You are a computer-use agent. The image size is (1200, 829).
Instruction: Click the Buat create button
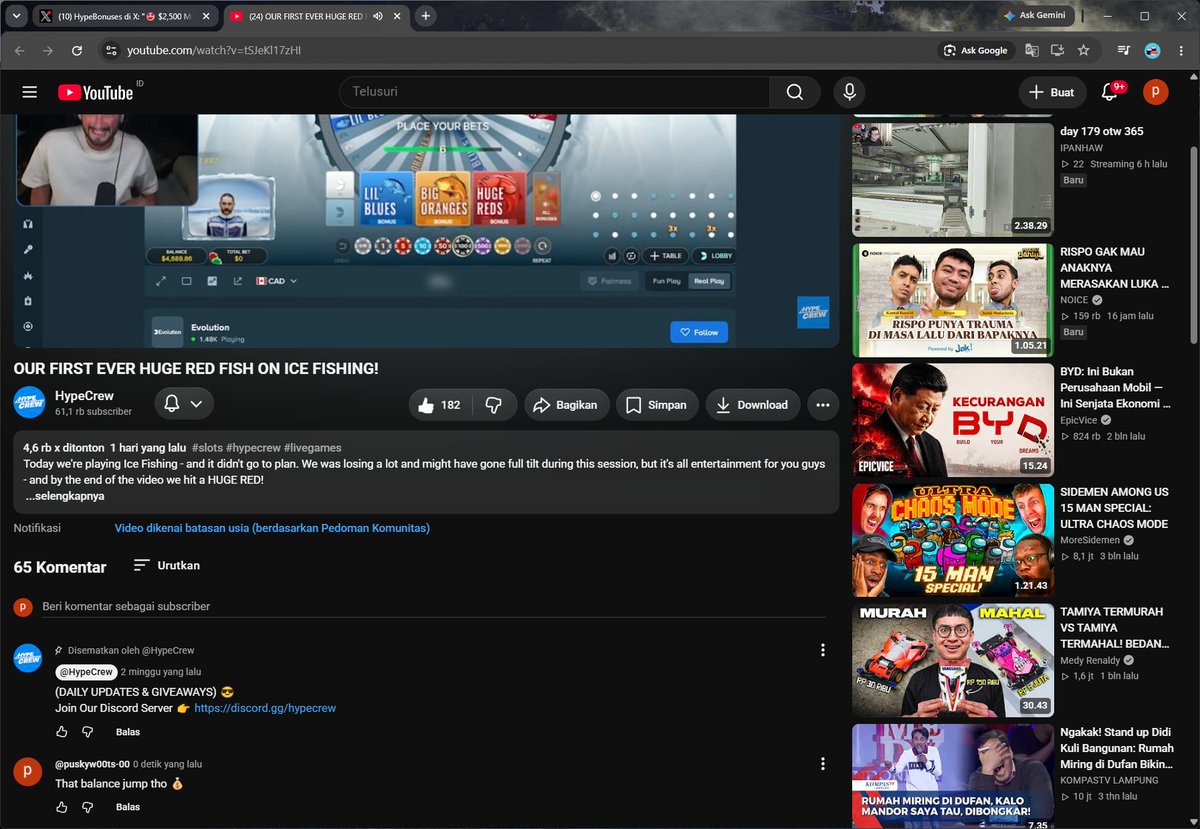tap(1052, 92)
